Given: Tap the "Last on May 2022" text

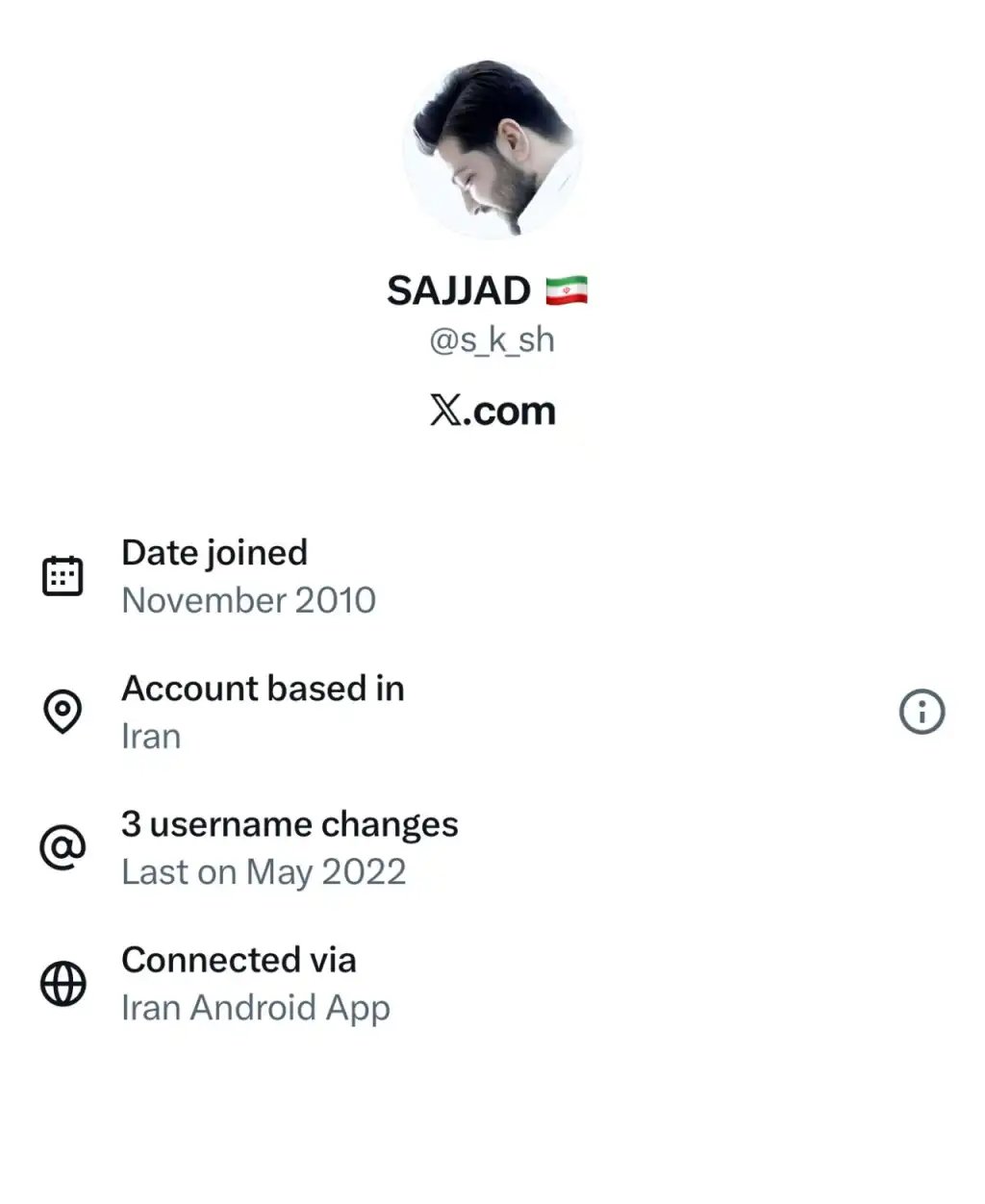Looking at the screenshot, I should [x=264, y=872].
